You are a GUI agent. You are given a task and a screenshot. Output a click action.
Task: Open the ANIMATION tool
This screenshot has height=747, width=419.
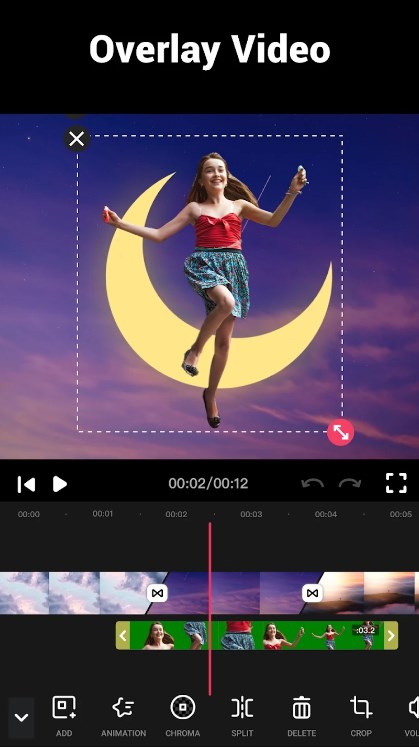click(123, 716)
